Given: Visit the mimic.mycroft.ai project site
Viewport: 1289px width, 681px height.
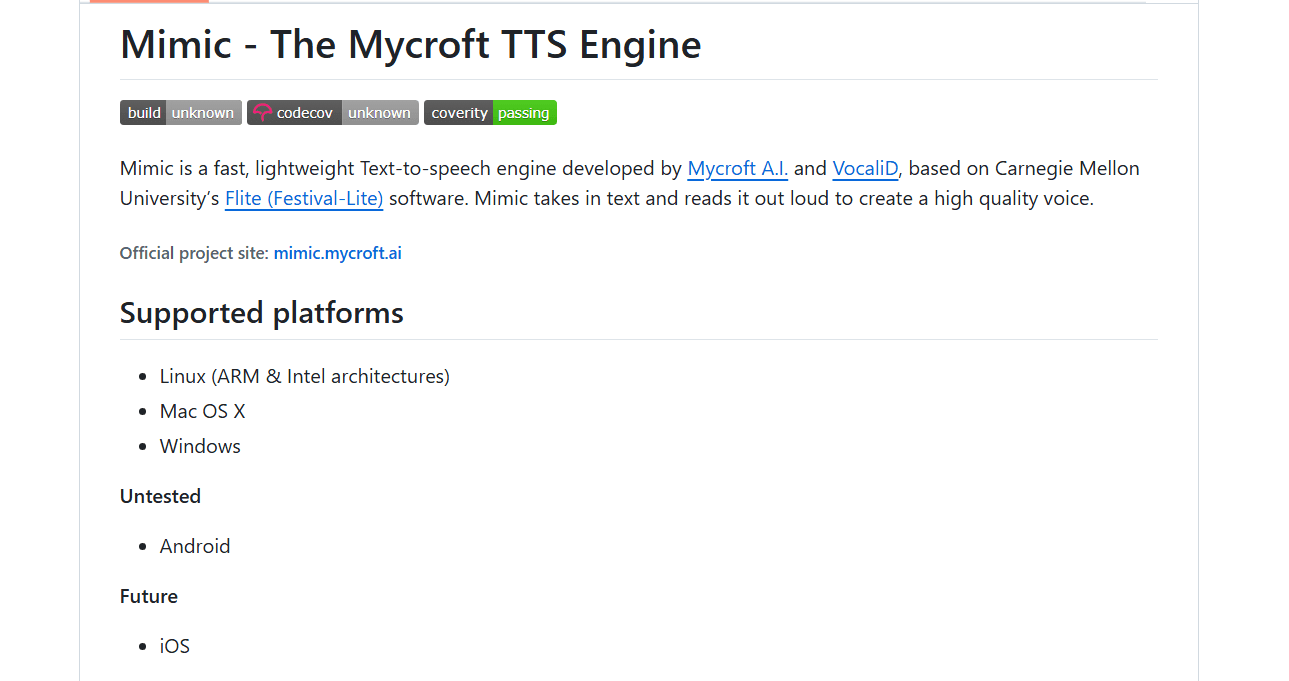Looking at the screenshot, I should coord(338,253).
